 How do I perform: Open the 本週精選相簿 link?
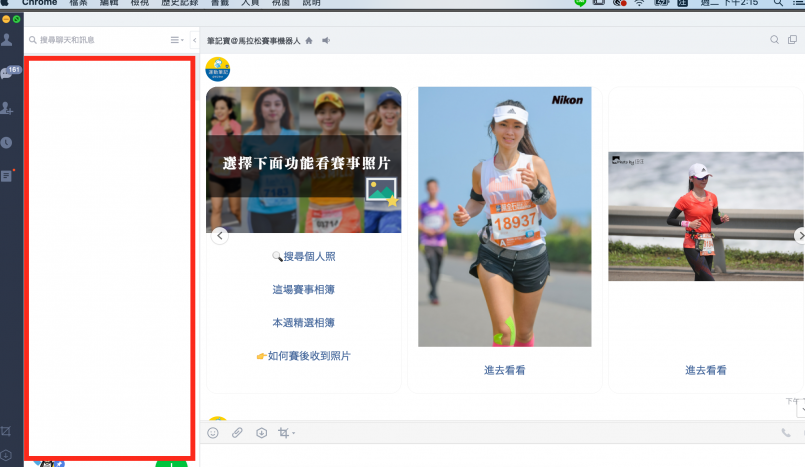[303, 323]
